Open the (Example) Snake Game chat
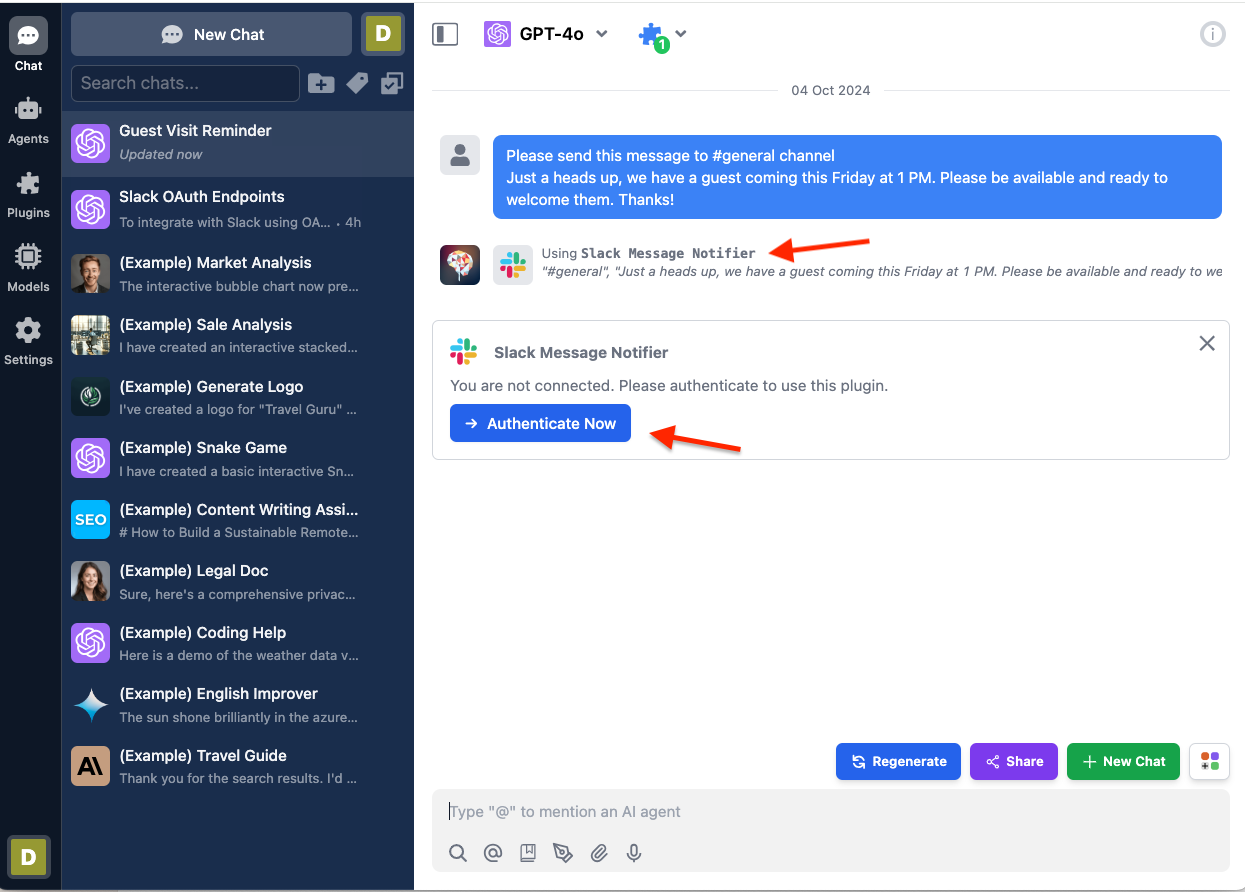This screenshot has height=892, width=1245. coord(238,458)
